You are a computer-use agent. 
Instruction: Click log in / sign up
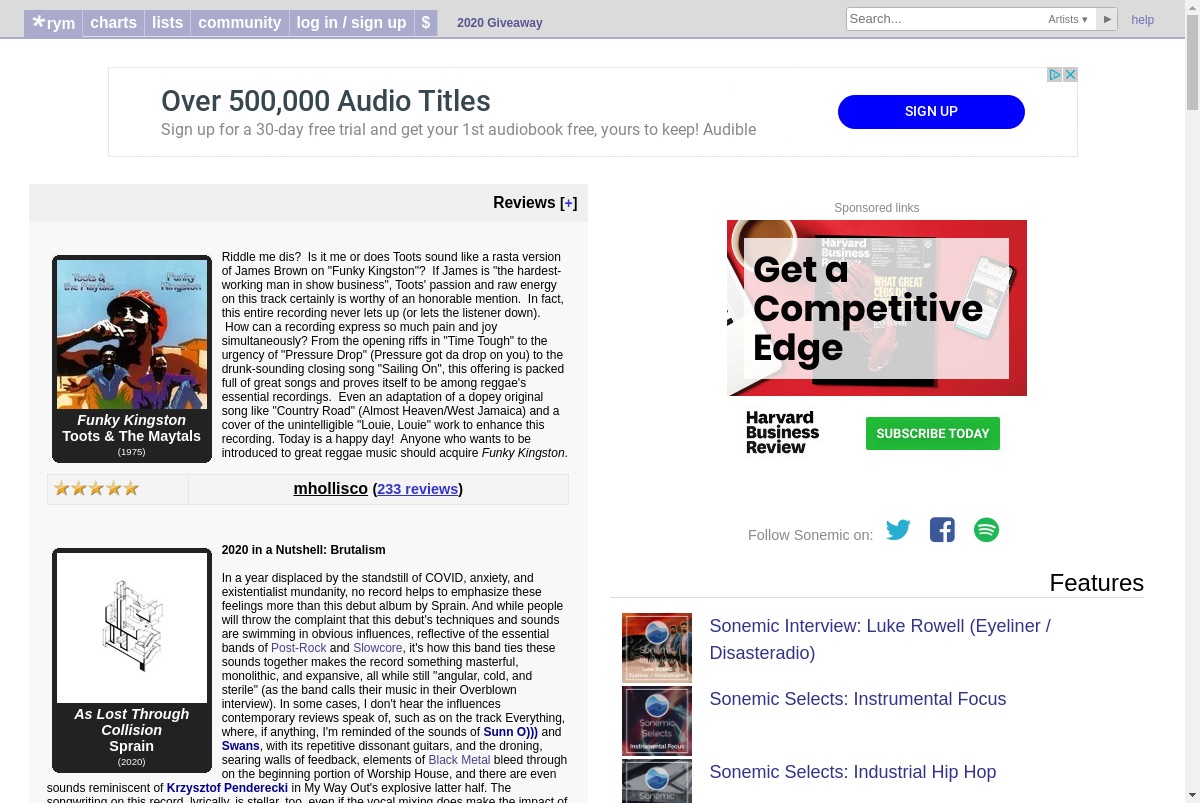click(x=351, y=22)
